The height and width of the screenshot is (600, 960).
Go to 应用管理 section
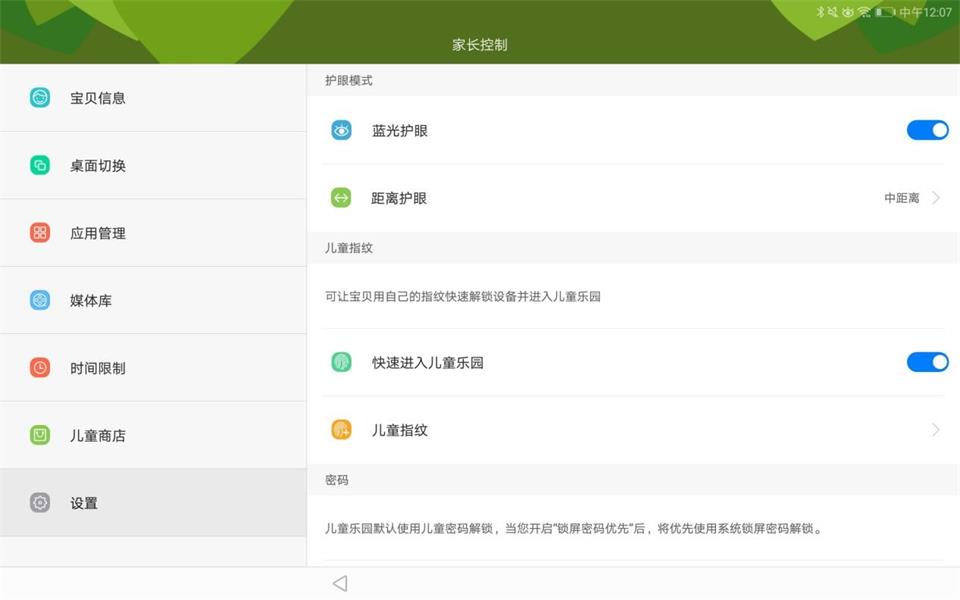pyautogui.click(x=153, y=233)
